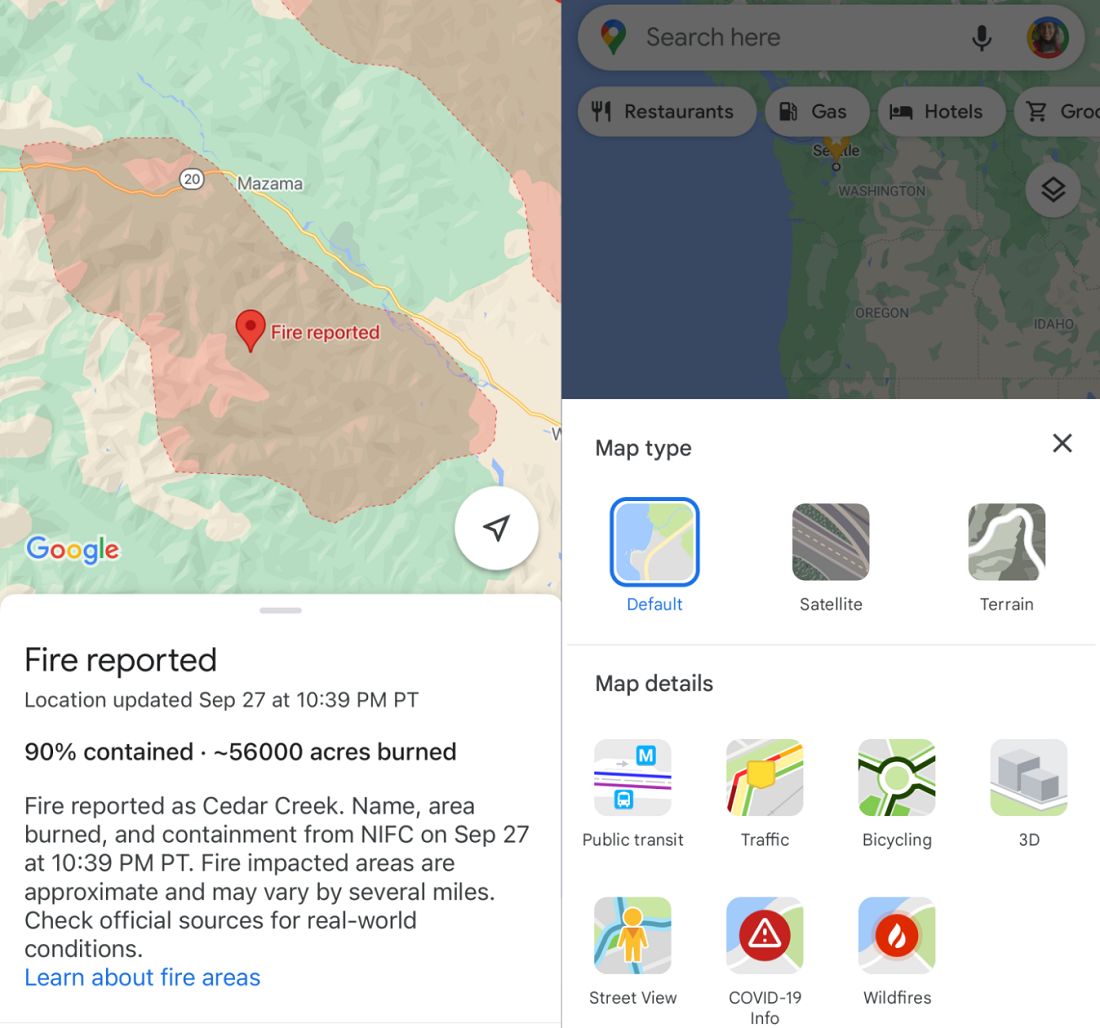Viewport: 1100px width, 1028px height.
Task: Open the Learn about fire areas link
Action: [142, 977]
